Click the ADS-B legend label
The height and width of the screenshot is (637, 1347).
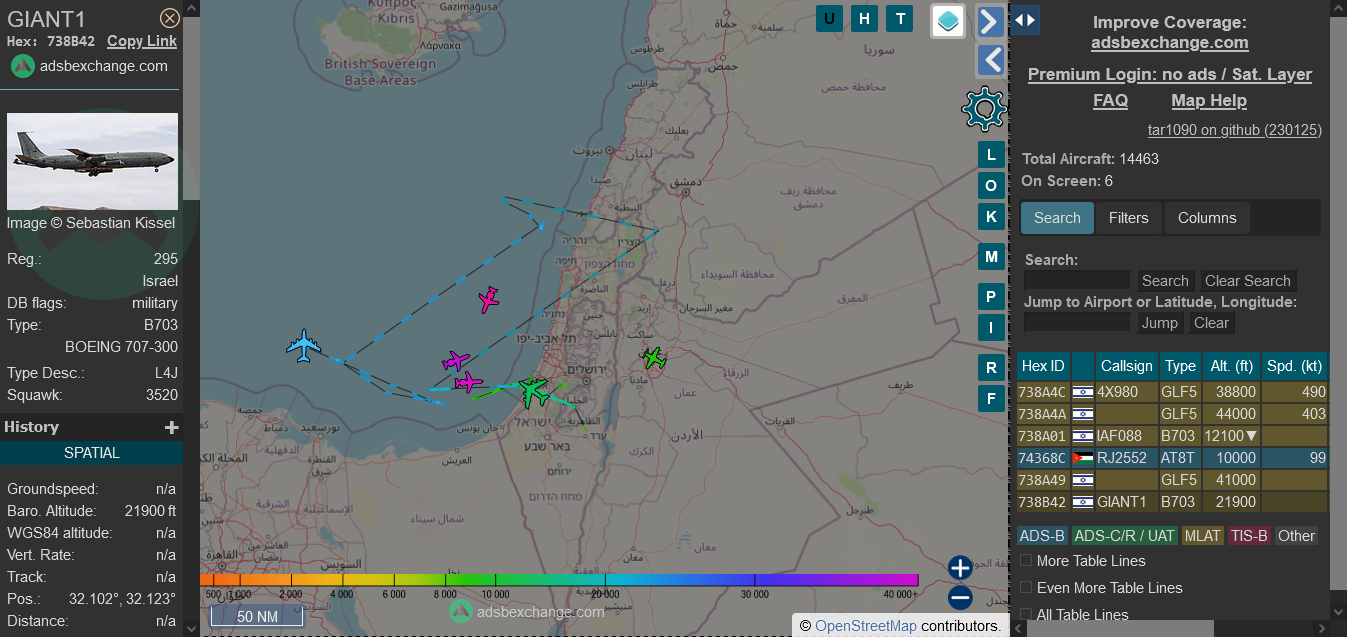pyautogui.click(x=1043, y=536)
